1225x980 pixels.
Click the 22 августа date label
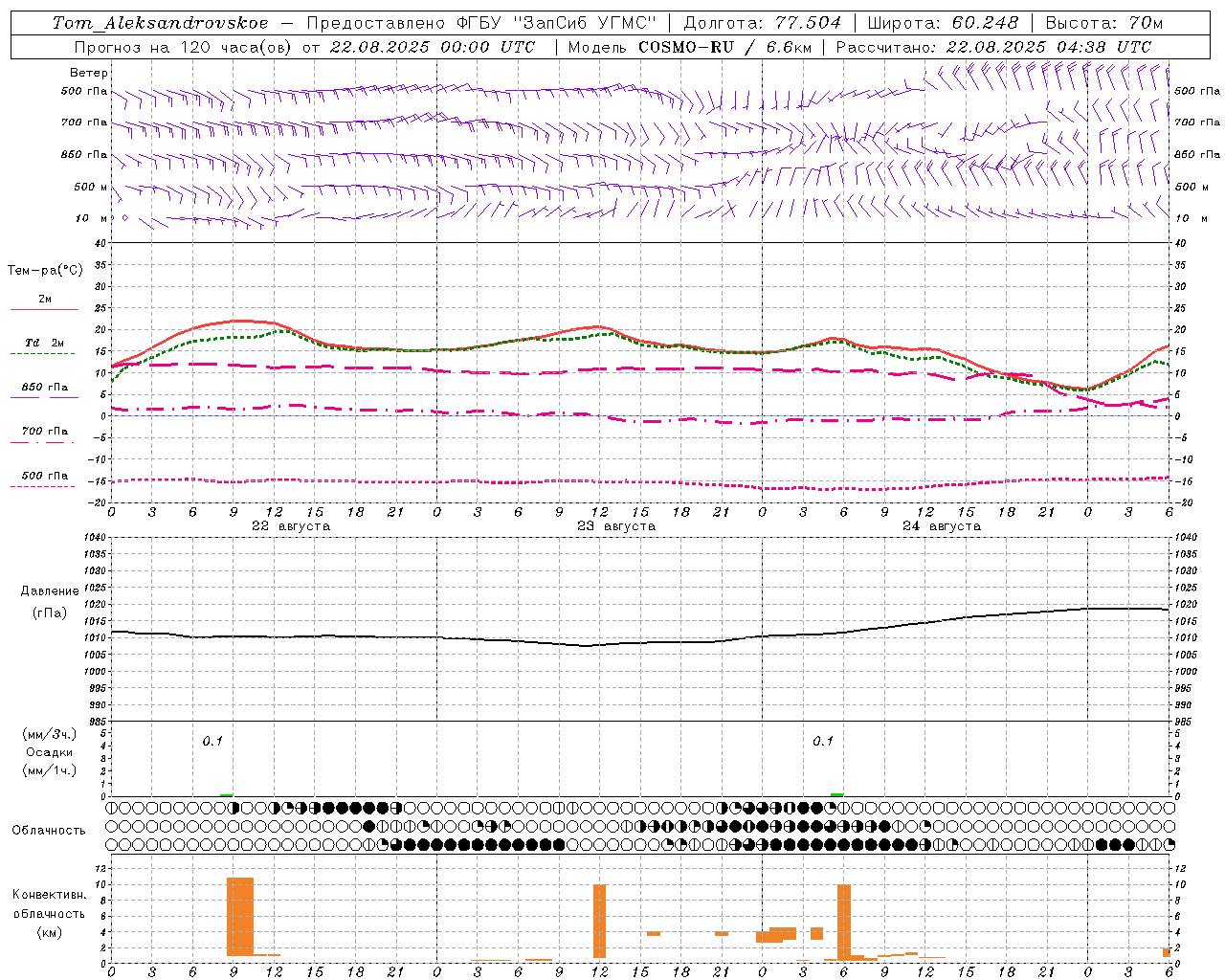coord(291,526)
